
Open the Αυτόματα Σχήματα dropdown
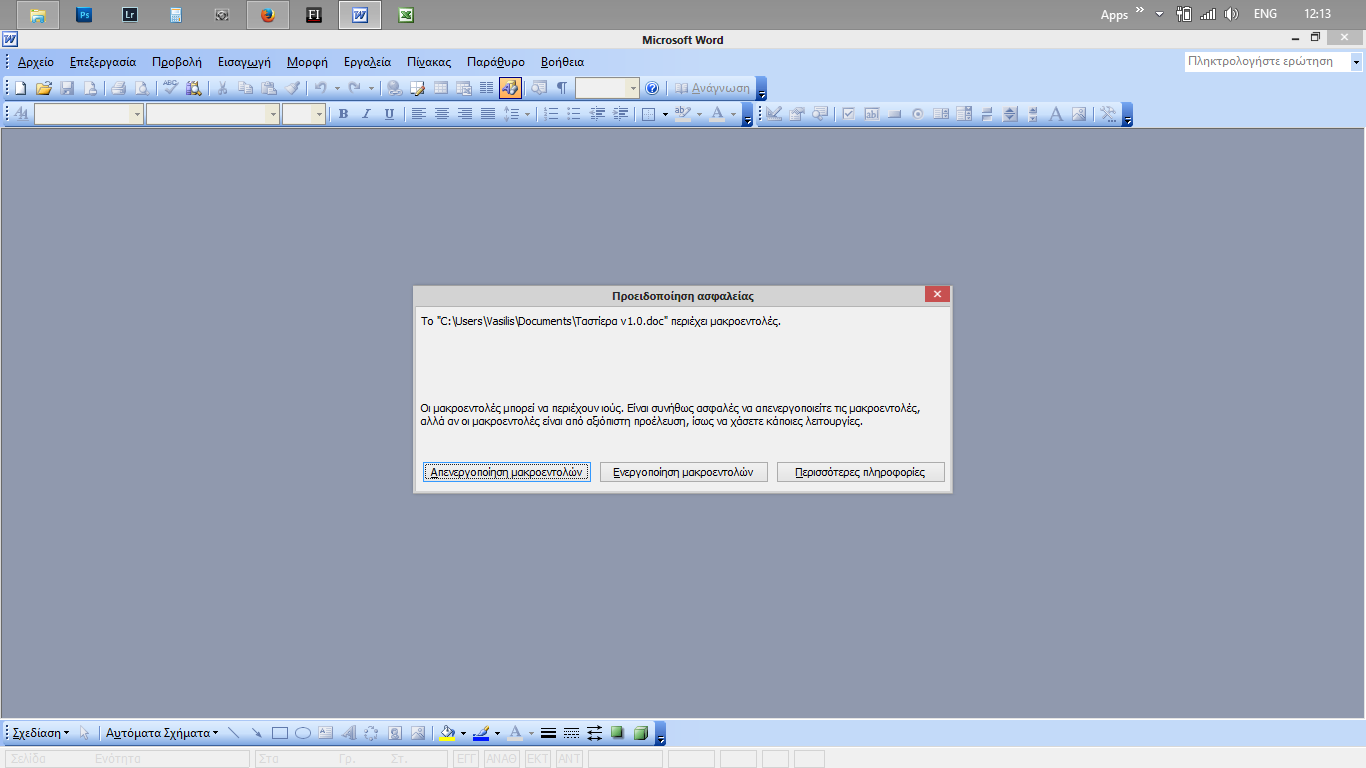[x=161, y=733]
